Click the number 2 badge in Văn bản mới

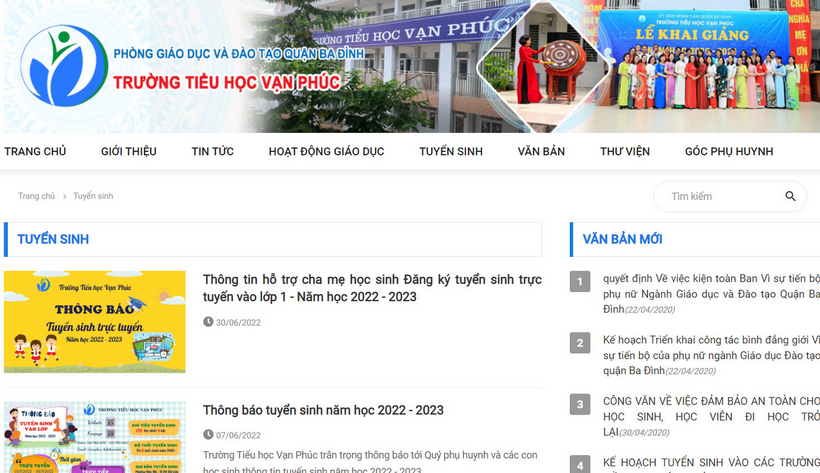580,343
